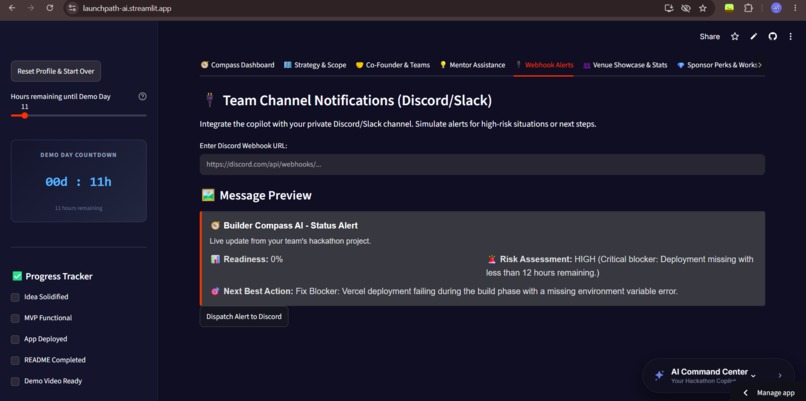Reload the current page
Viewport: 806px width, 401px height.
[x=50, y=8]
